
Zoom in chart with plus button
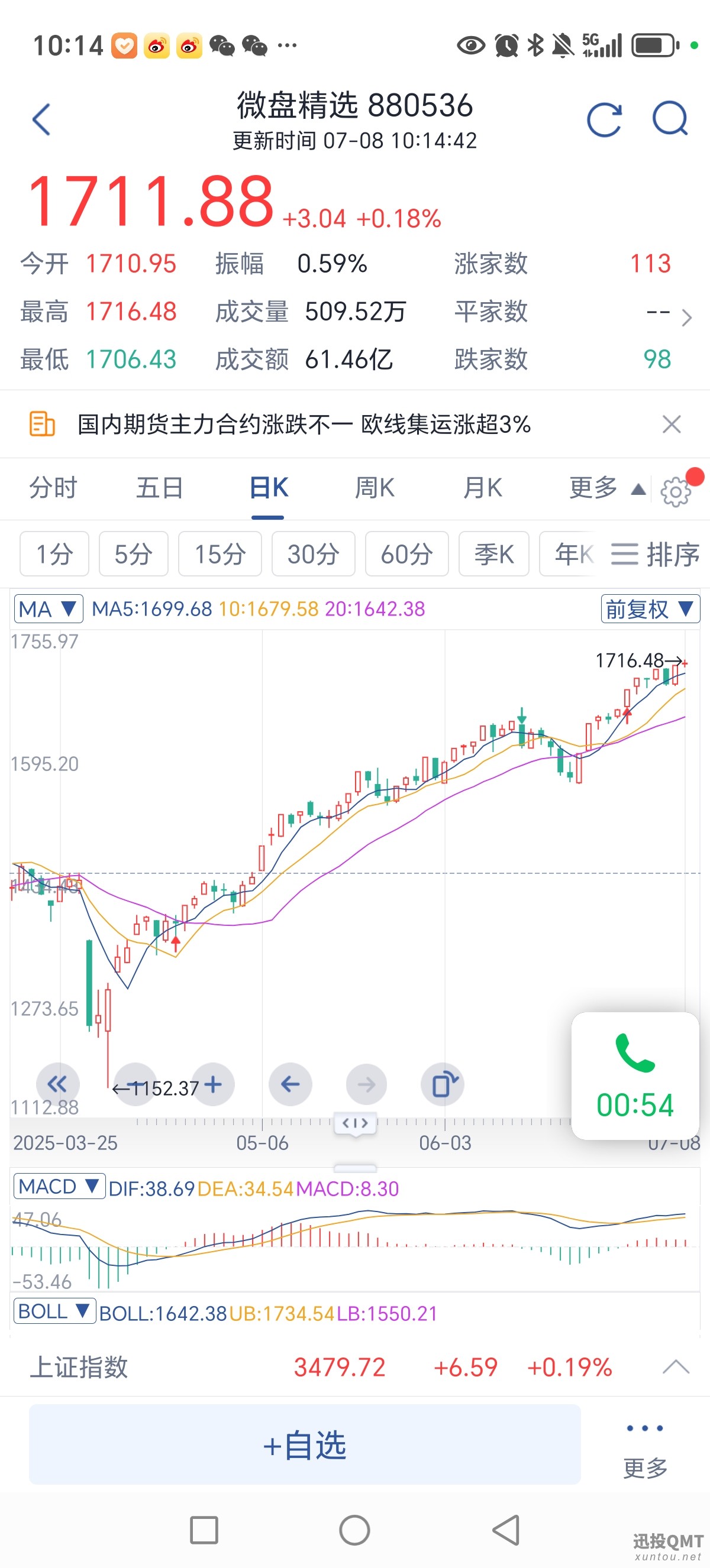(x=213, y=1084)
